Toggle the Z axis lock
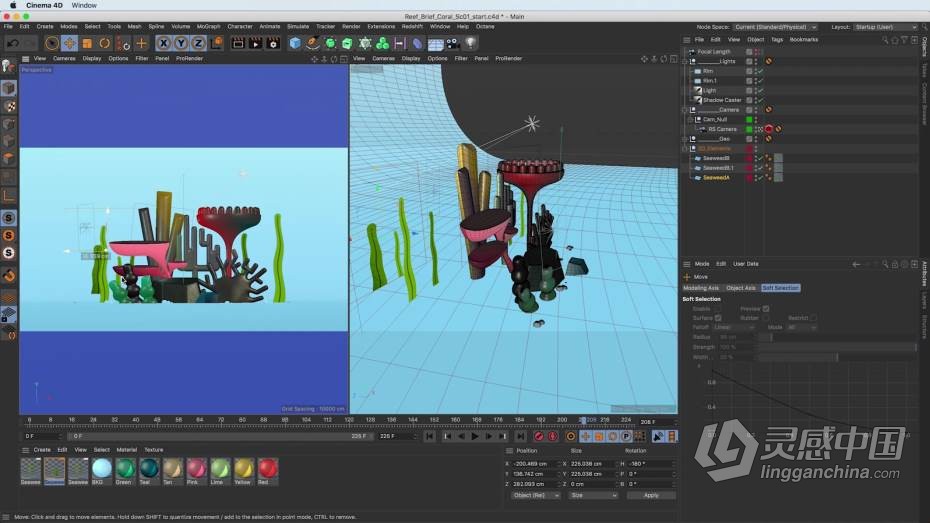This screenshot has height=523, width=930. [198, 43]
